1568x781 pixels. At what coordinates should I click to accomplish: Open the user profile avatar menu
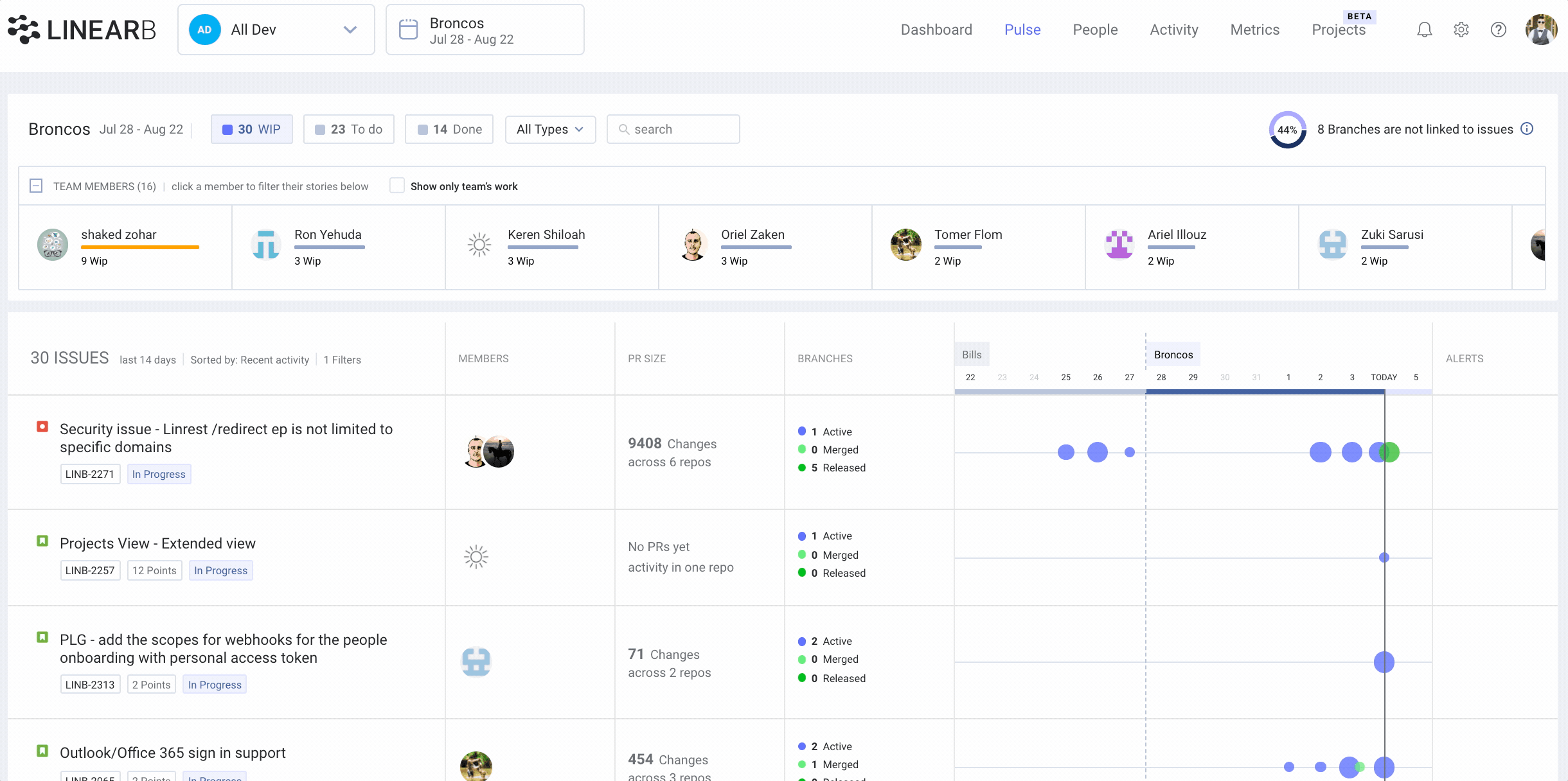1542,30
